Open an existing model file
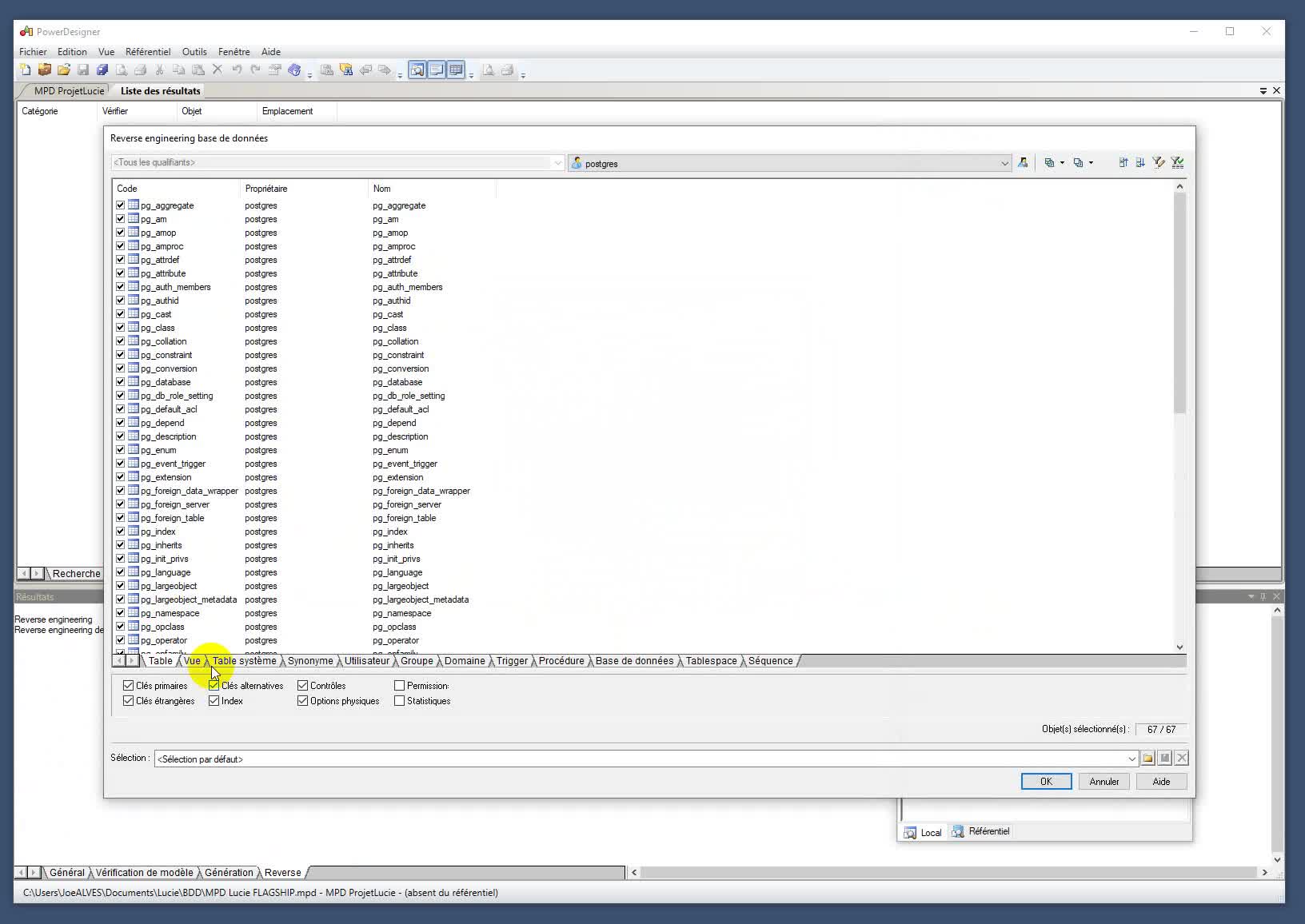The width and height of the screenshot is (1305, 924). tap(64, 70)
